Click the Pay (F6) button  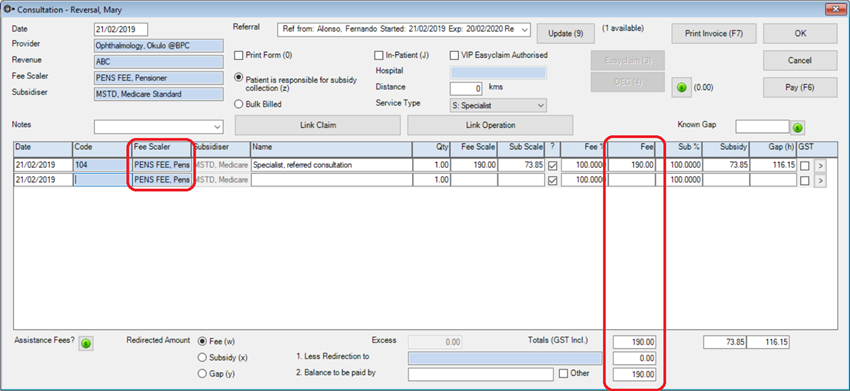click(800, 87)
